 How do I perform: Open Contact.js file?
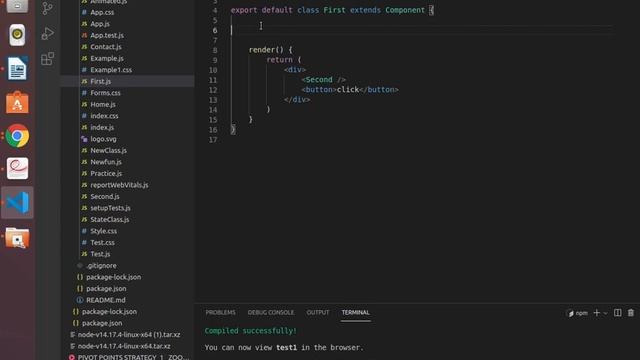(x=106, y=47)
